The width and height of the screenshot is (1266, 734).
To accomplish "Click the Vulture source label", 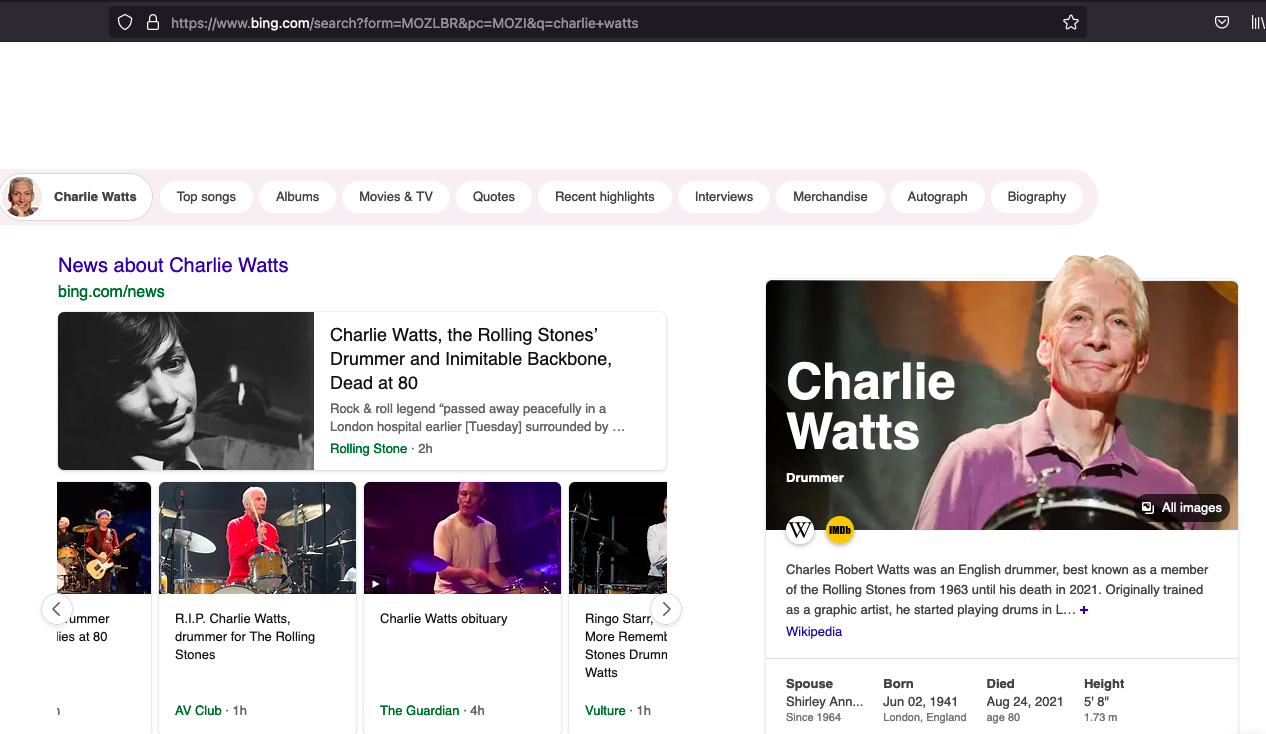I will pyautogui.click(x=605, y=711).
